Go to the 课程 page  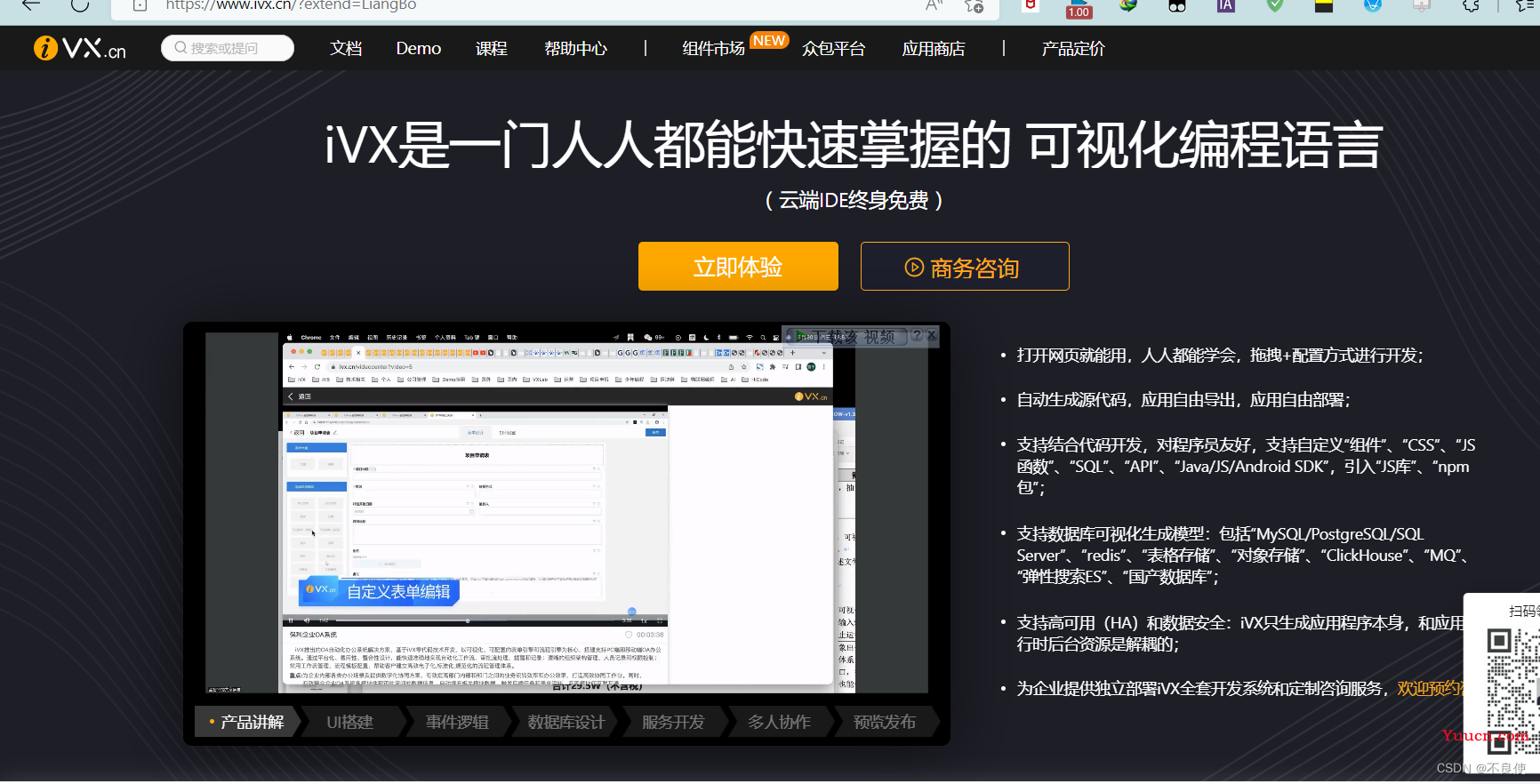pos(492,48)
